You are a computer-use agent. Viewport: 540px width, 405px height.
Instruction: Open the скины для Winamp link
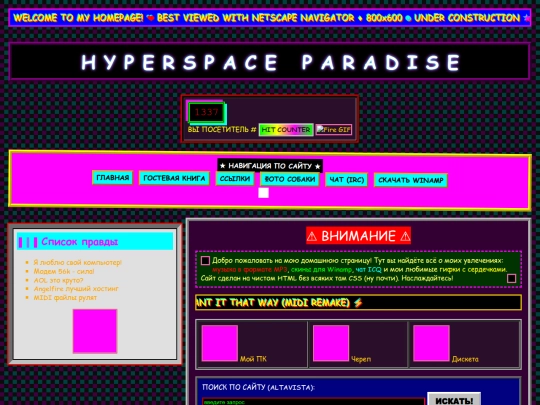coord(321,269)
